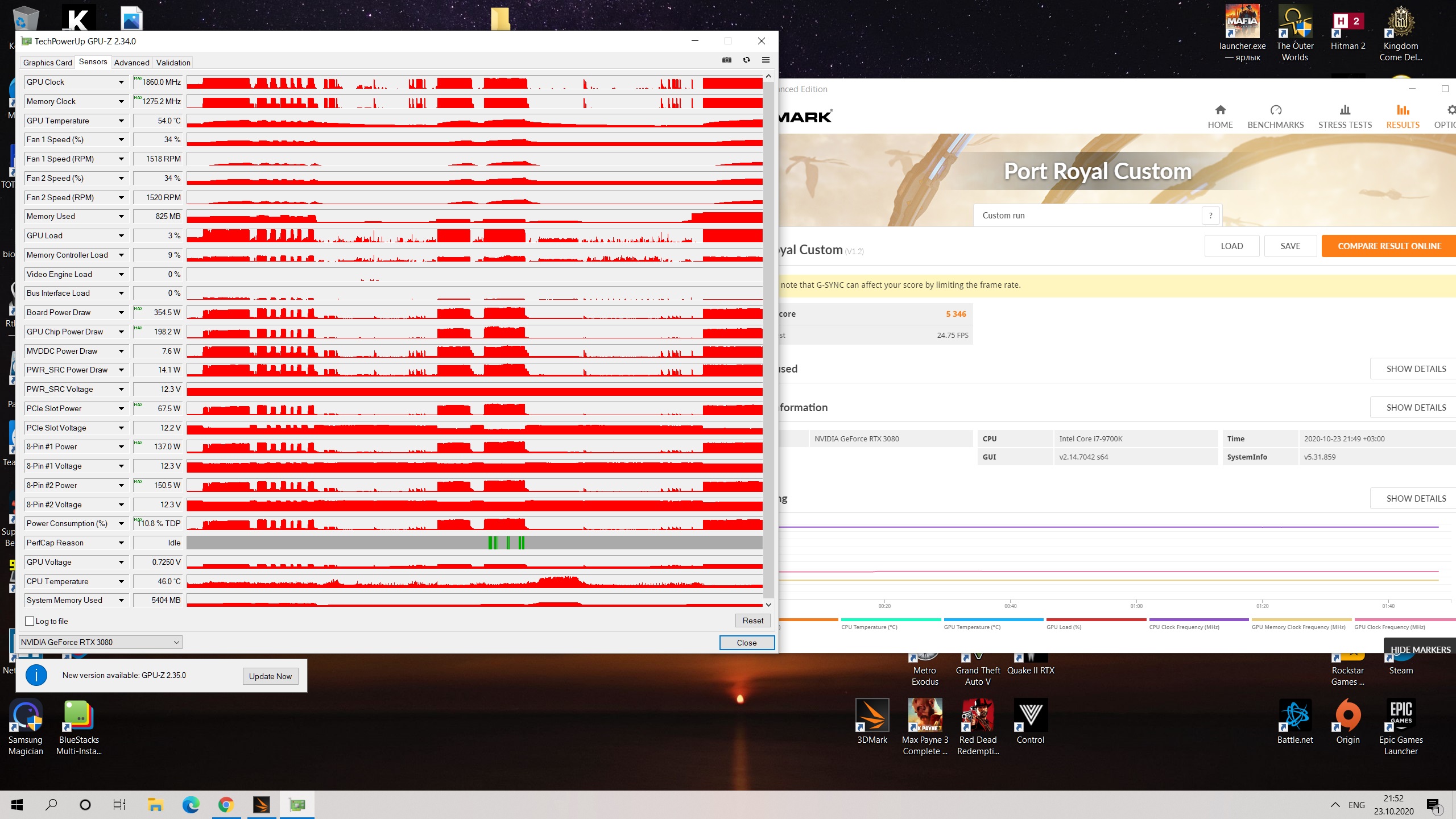Image resolution: width=1456 pixels, height=819 pixels.
Task: Go to 3DMark Home icon
Action: coord(1220,110)
